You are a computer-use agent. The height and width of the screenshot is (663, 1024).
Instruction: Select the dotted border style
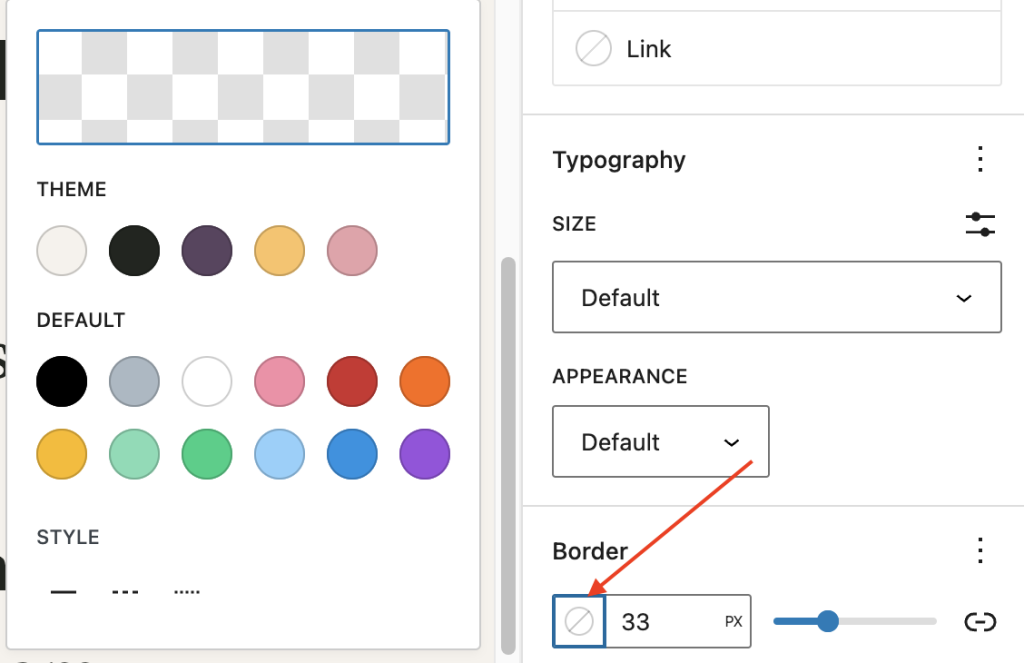coord(186,591)
